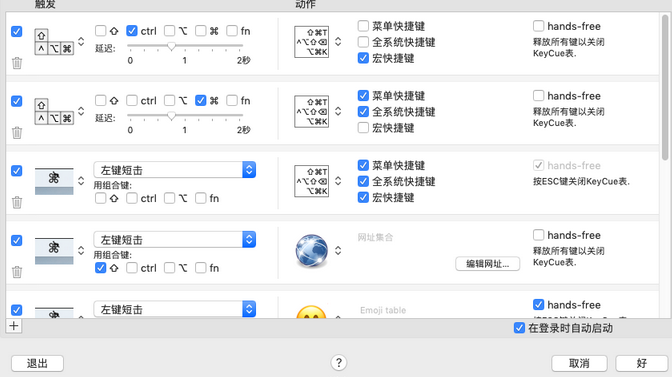Uncheck 宏快捷键 in third row
Image resolution: width=672 pixels, height=377 pixels.
[x=363, y=197]
